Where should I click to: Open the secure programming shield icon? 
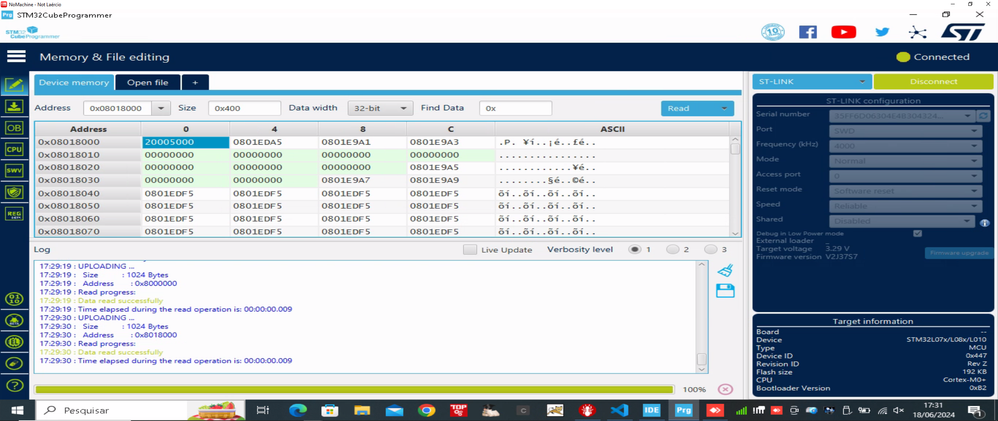pyautogui.click(x=15, y=192)
